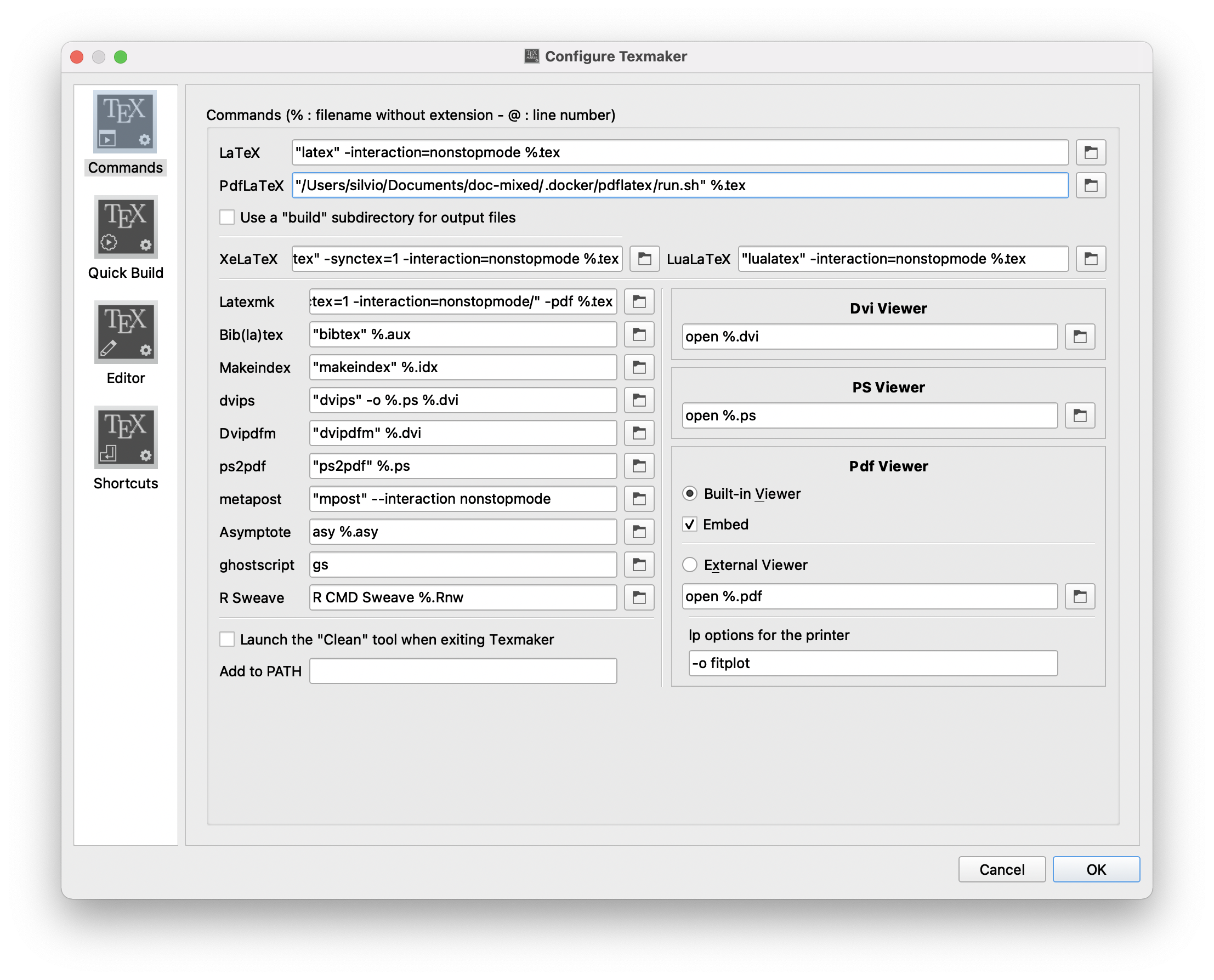The image size is (1214, 980).
Task: Browse for the LaTeX command executable
Action: coord(1090,152)
